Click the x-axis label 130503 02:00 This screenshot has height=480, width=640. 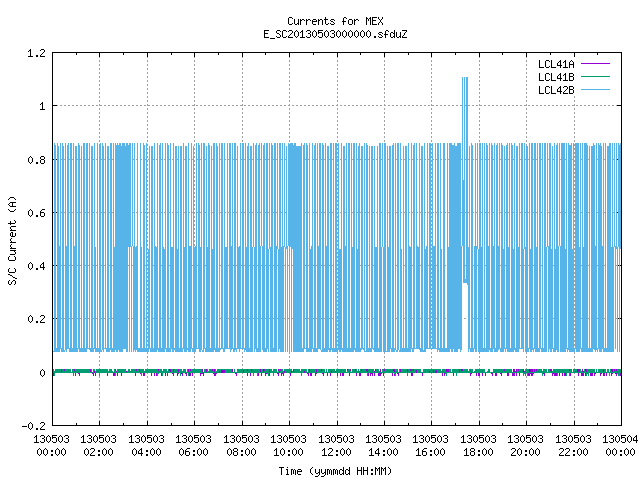(98, 446)
